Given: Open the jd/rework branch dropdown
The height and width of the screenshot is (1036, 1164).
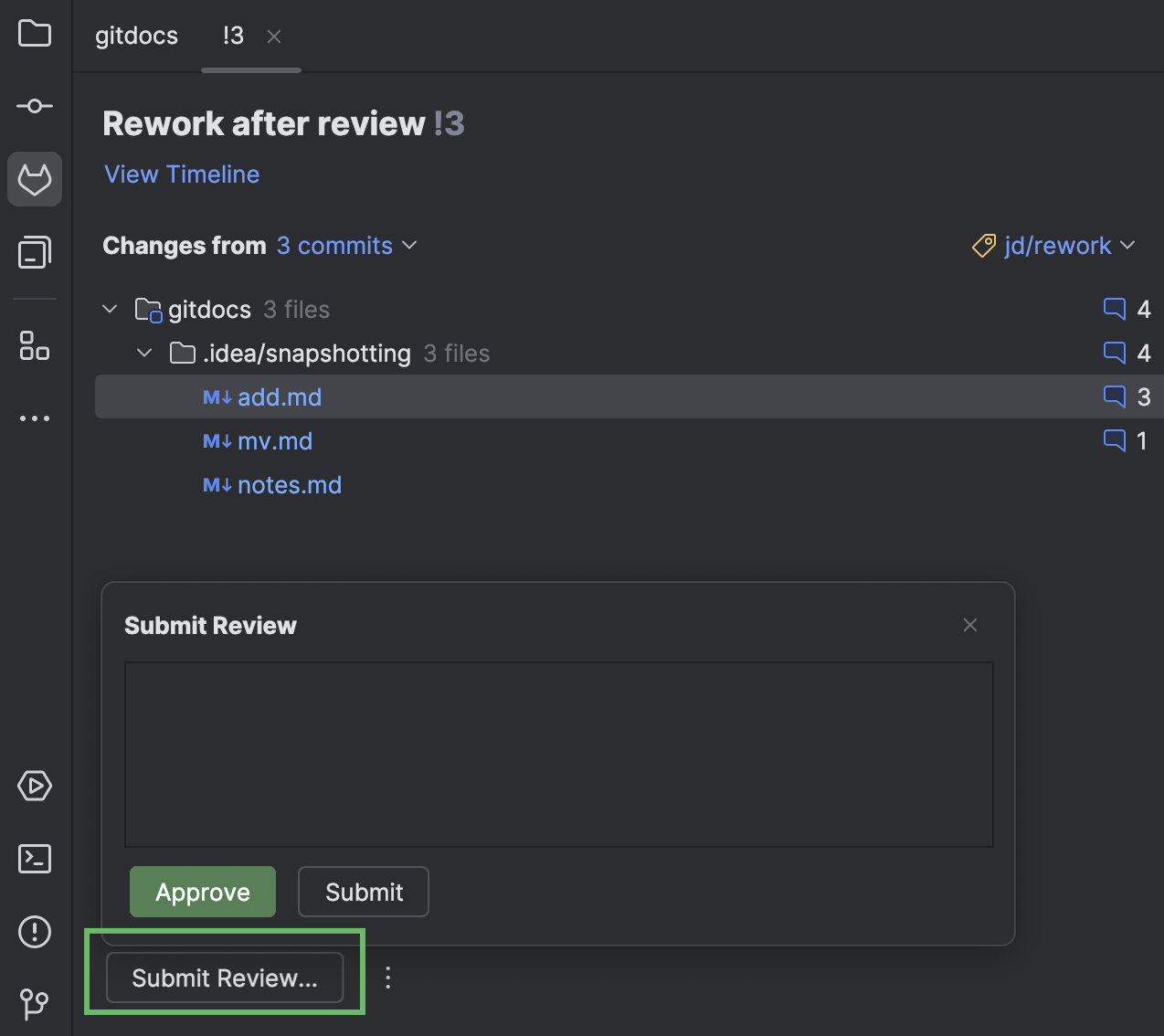Looking at the screenshot, I should pyautogui.click(x=1129, y=246).
